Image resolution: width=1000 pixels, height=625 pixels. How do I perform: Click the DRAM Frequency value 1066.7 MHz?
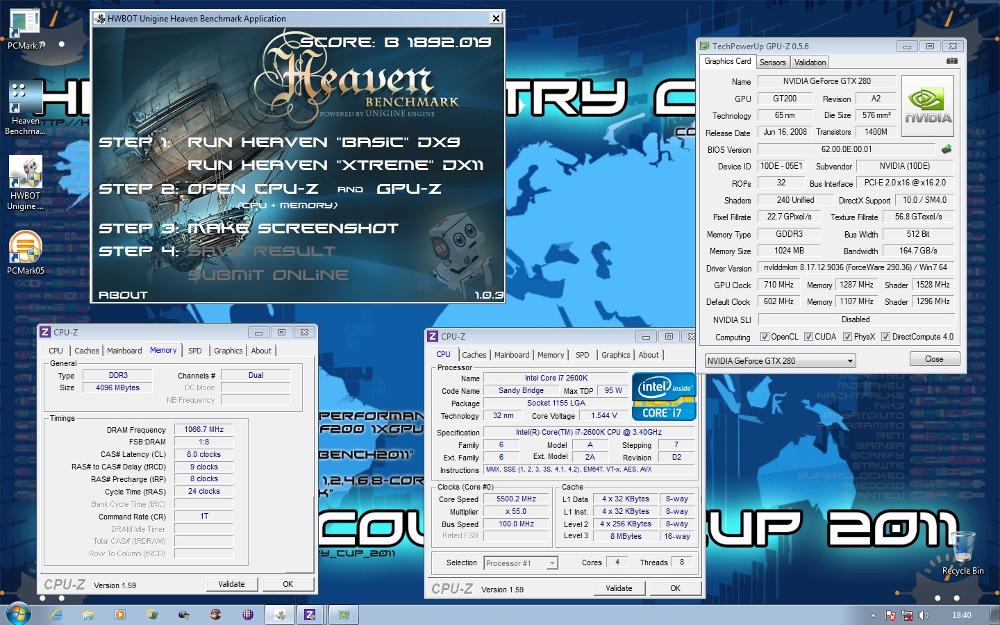(x=204, y=430)
